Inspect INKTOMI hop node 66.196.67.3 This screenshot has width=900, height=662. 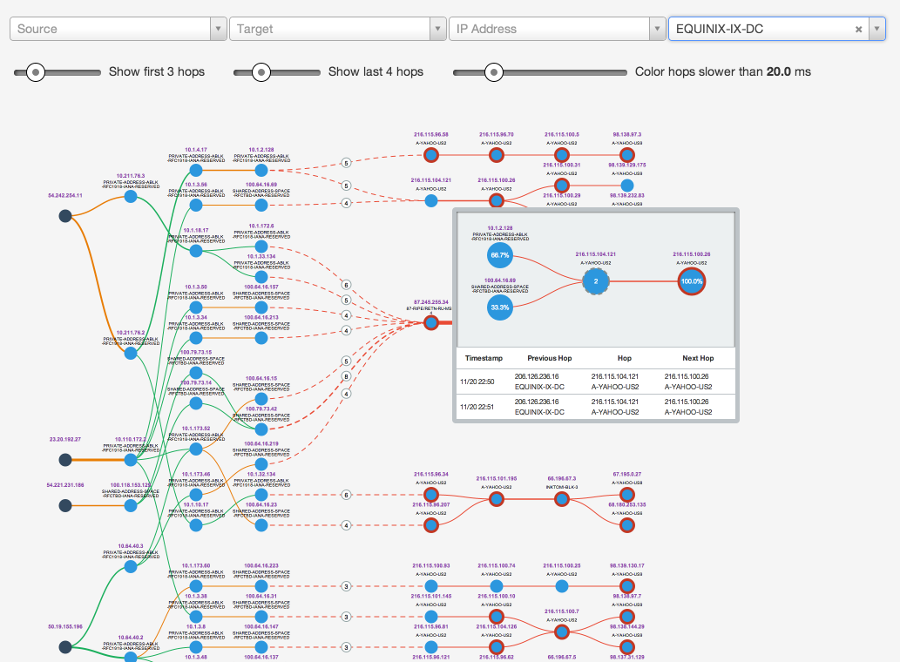[562, 499]
